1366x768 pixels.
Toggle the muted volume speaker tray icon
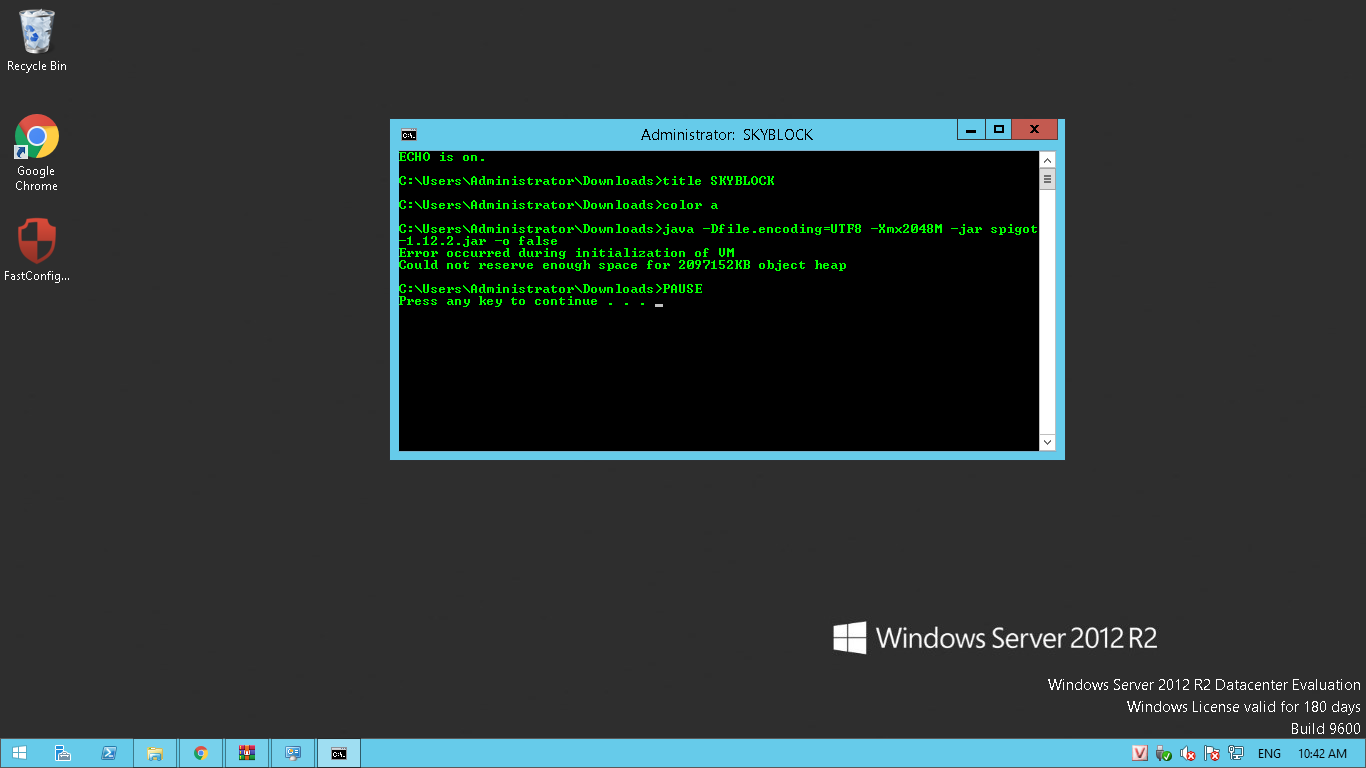[1188, 753]
